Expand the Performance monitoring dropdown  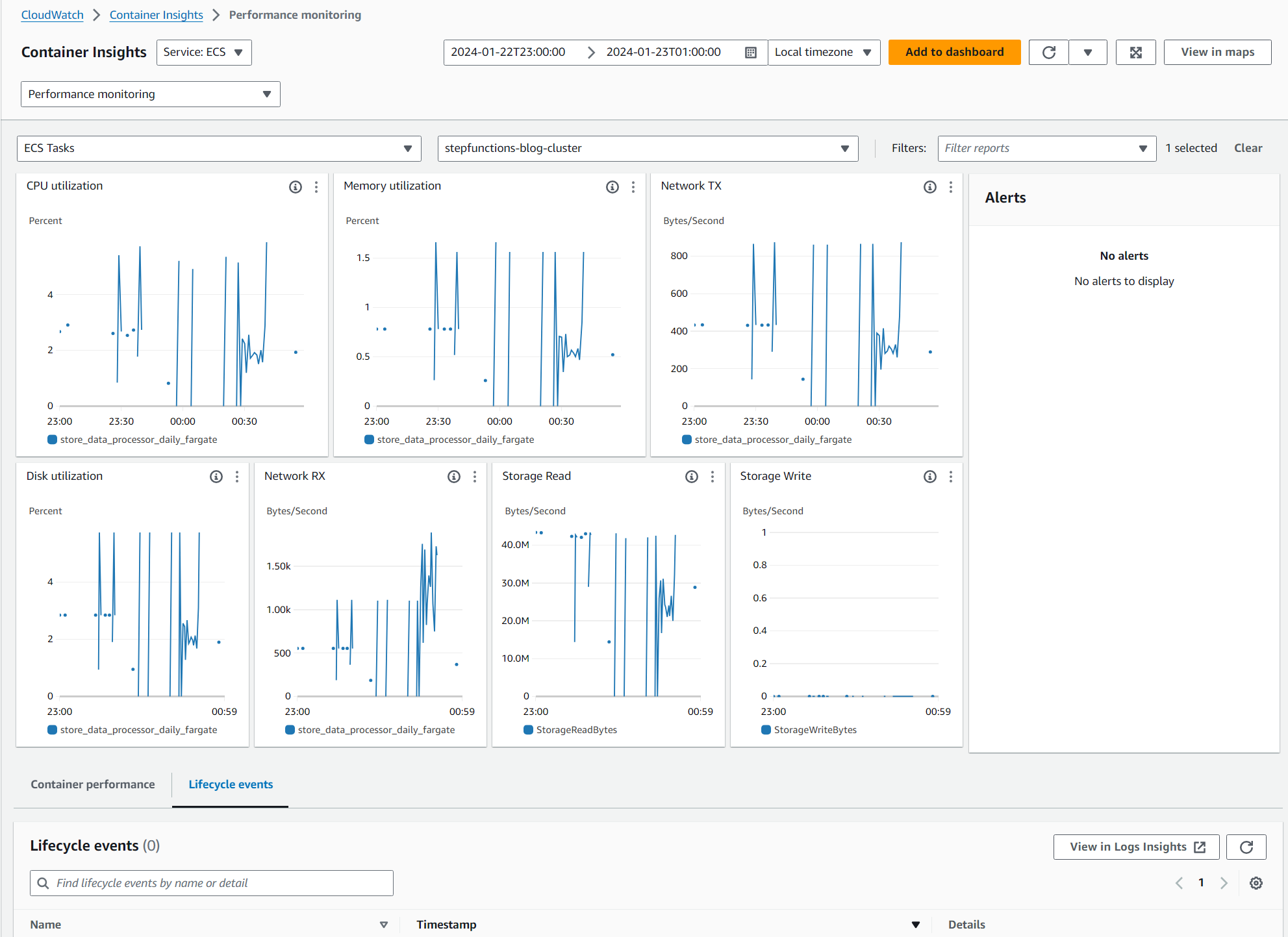point(150,94)
